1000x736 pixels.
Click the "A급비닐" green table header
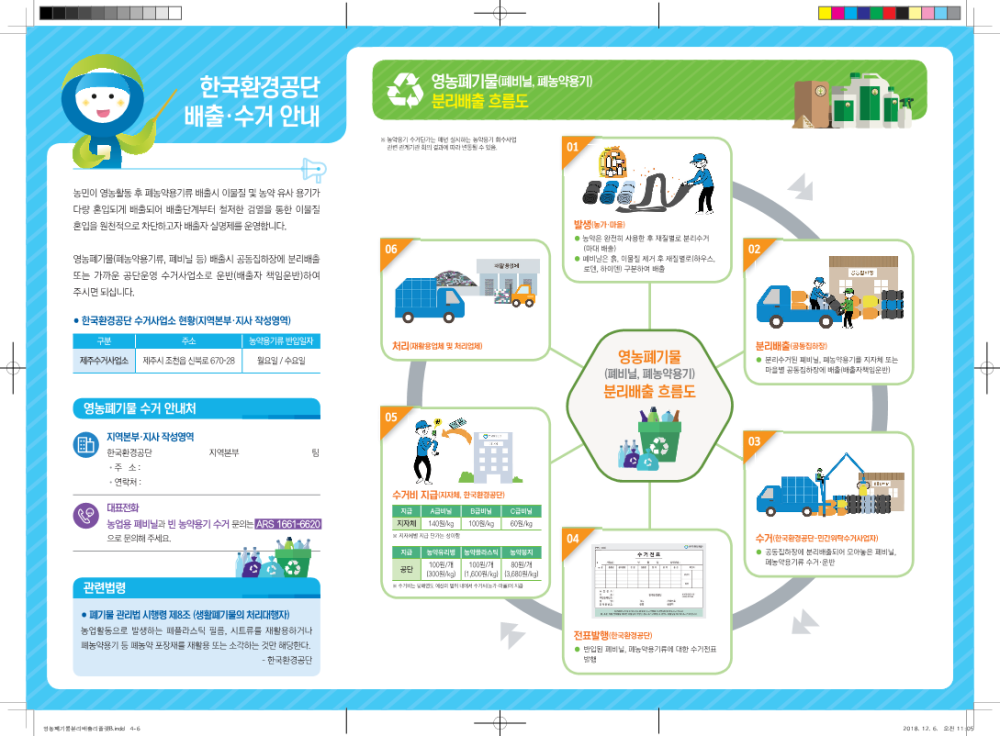coord(441,511)
